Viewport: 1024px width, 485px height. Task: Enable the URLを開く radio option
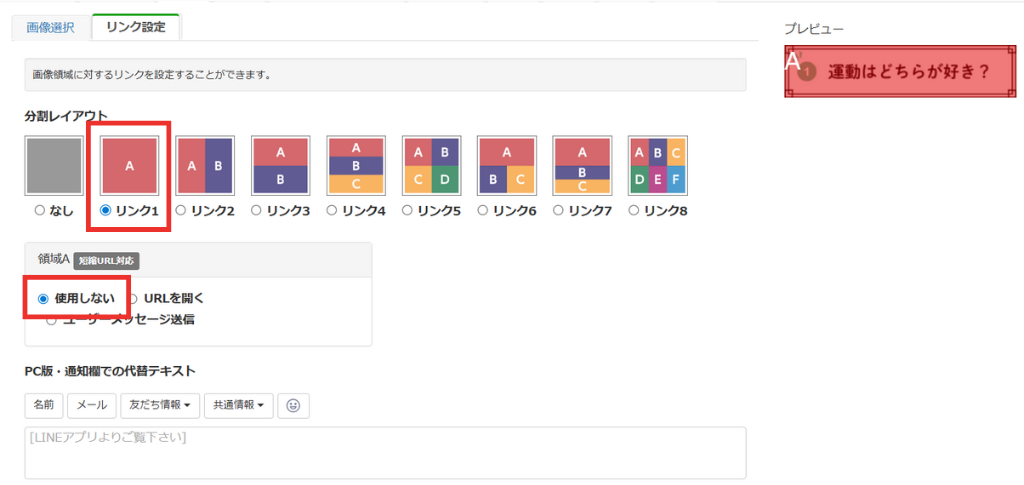134,298
